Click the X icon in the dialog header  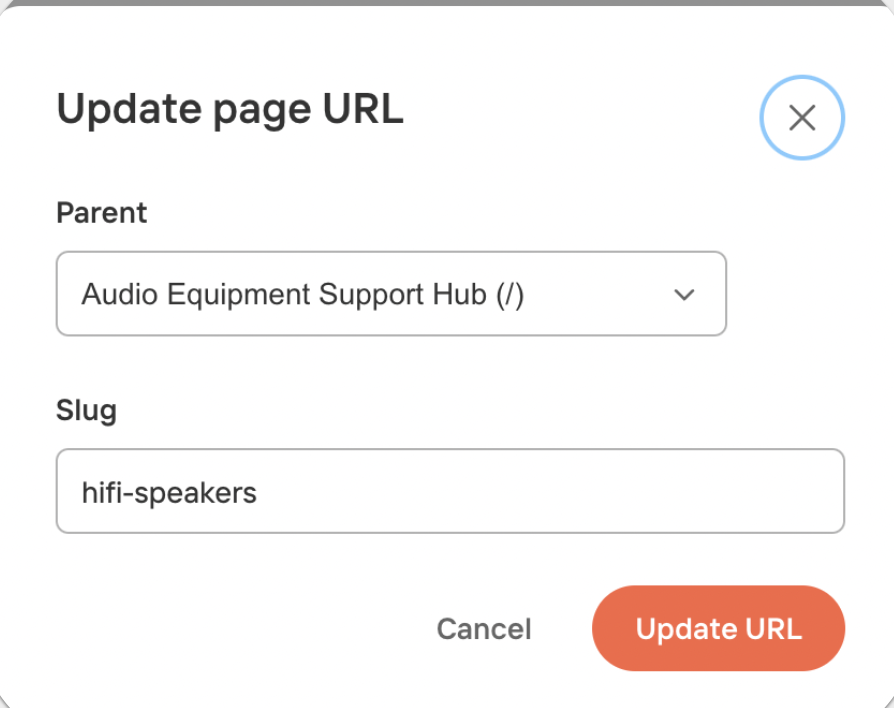[x=802, y=118]
